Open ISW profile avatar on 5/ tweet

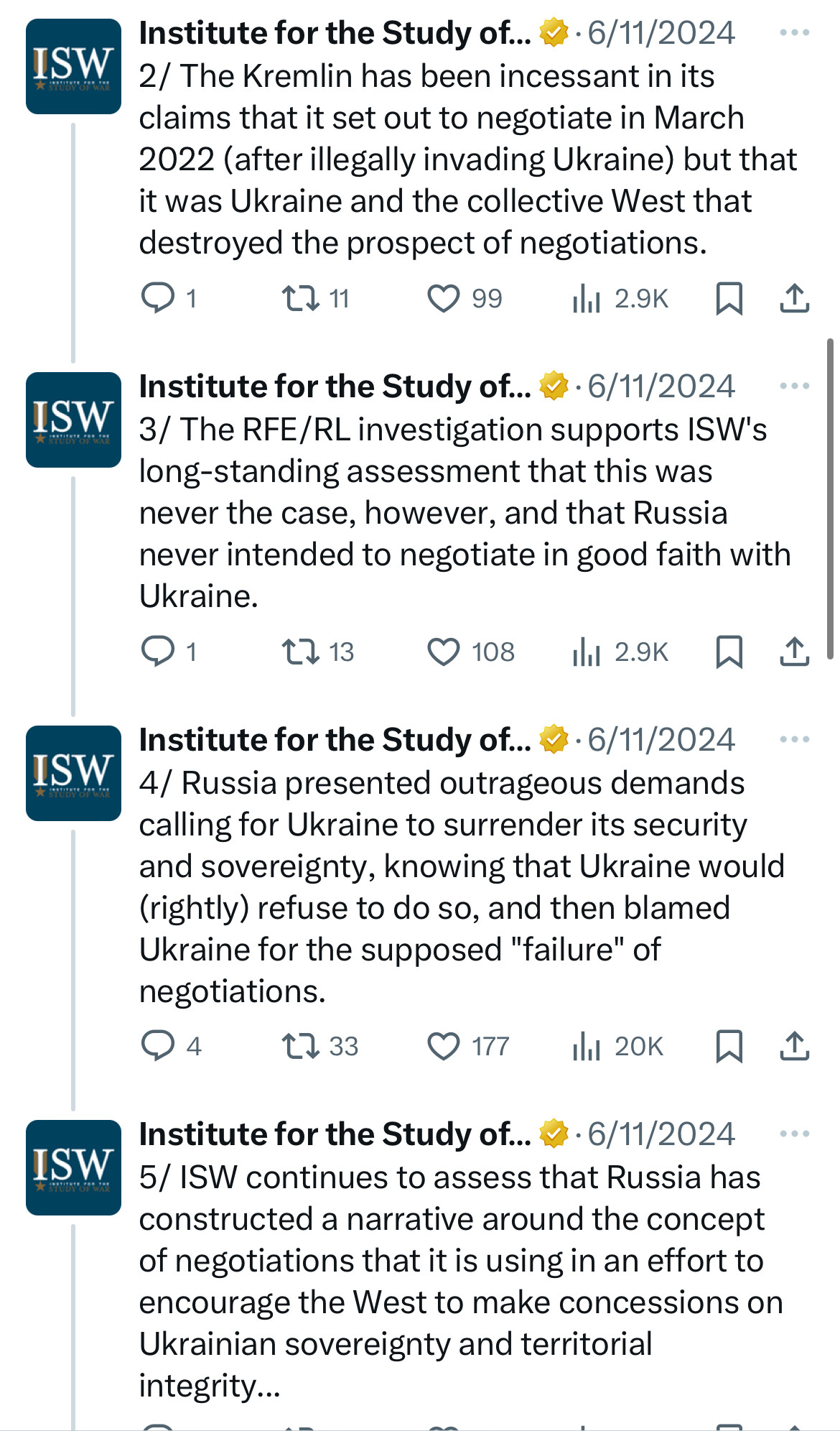[73, 1167]
